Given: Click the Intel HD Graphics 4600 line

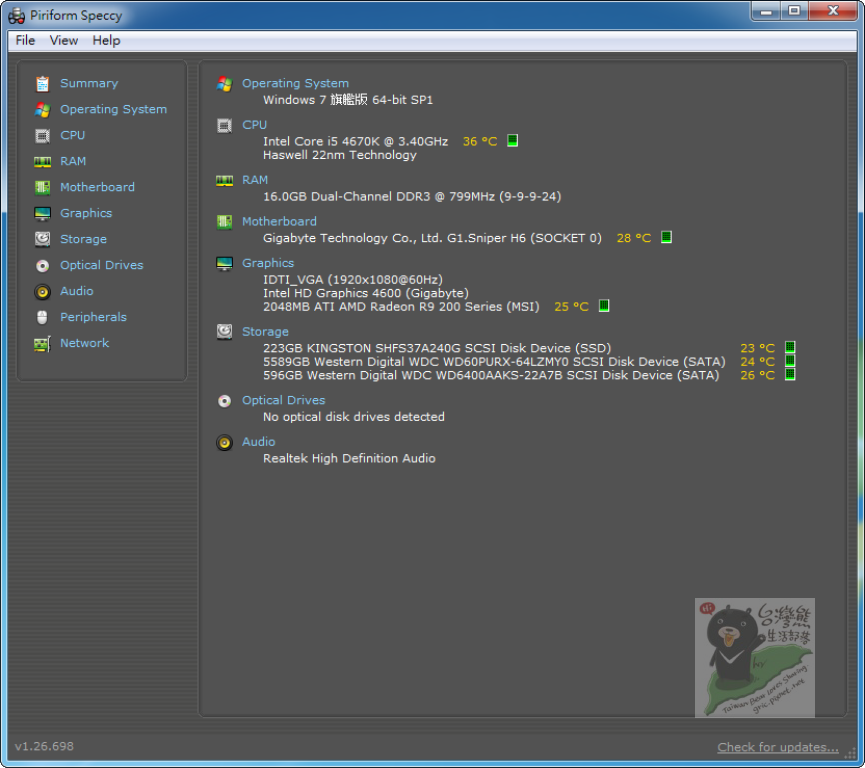Looking at the screenshot, I should tap(366, 294).
